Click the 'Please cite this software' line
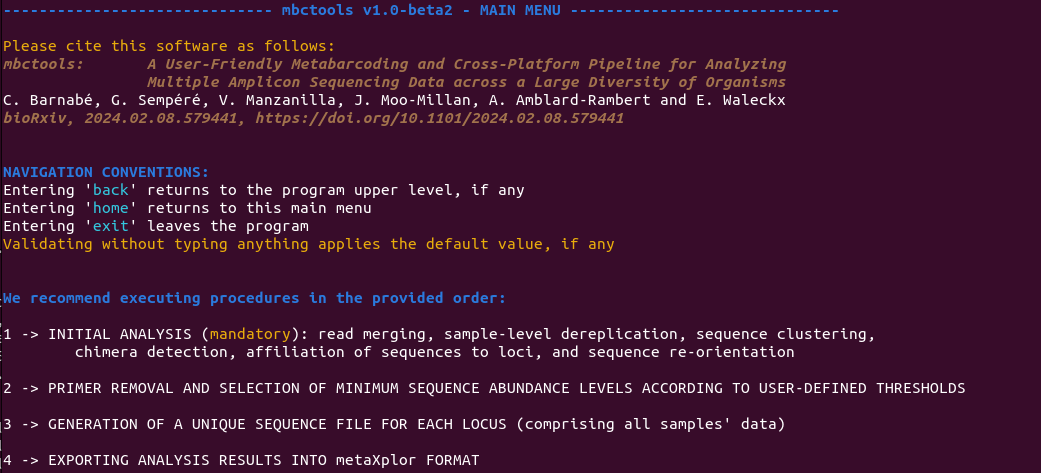Image resolution: width=1041 pixels, height=473 pixels. [169, 47]
